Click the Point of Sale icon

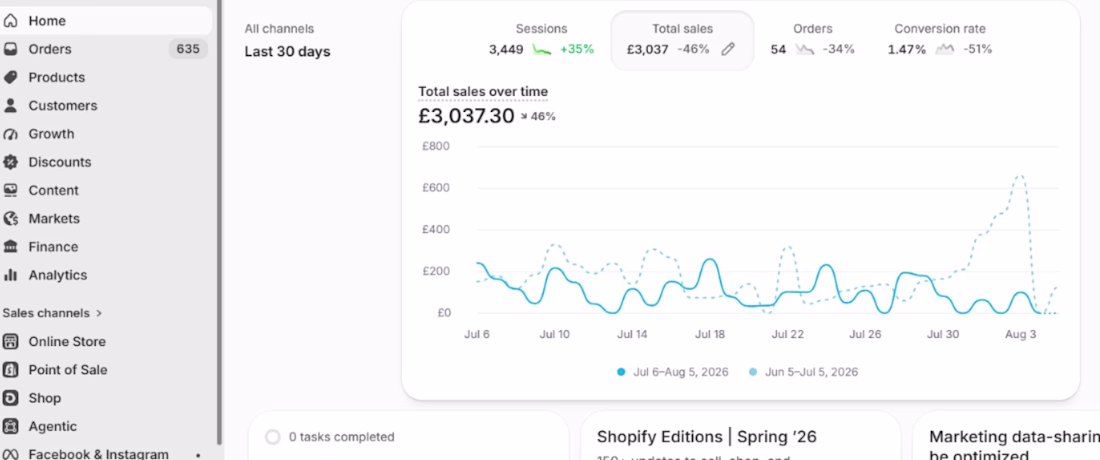[10, 370]
